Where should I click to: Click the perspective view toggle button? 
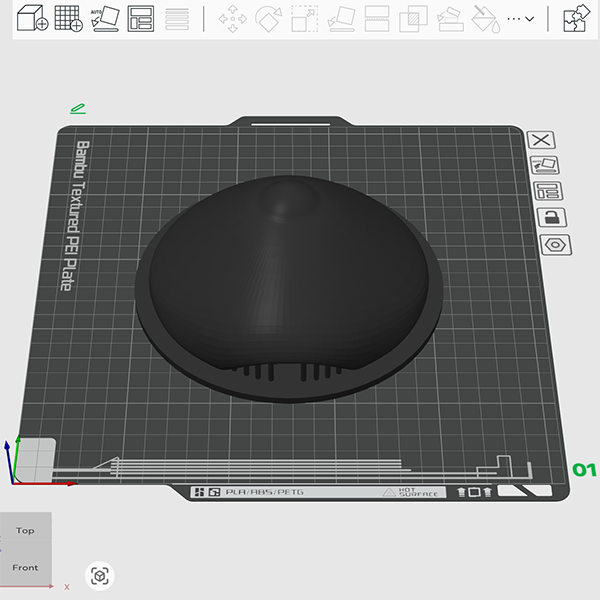[x=99, y=576]
